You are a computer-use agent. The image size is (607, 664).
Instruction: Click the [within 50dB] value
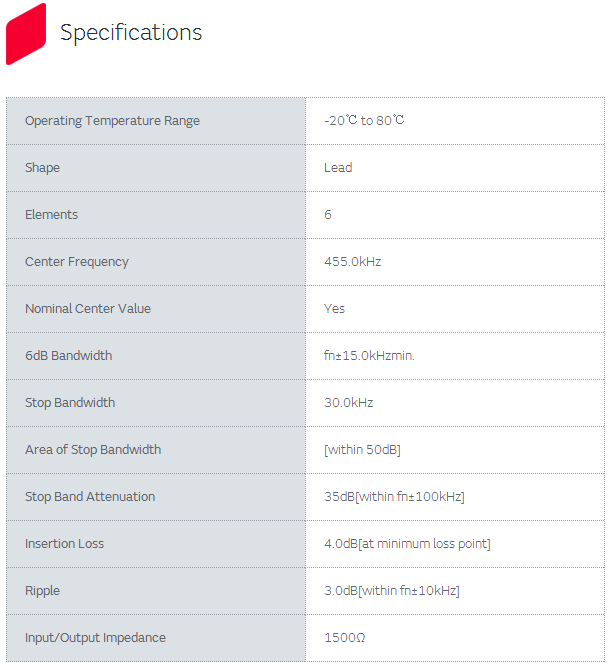(x=362, y=450)
